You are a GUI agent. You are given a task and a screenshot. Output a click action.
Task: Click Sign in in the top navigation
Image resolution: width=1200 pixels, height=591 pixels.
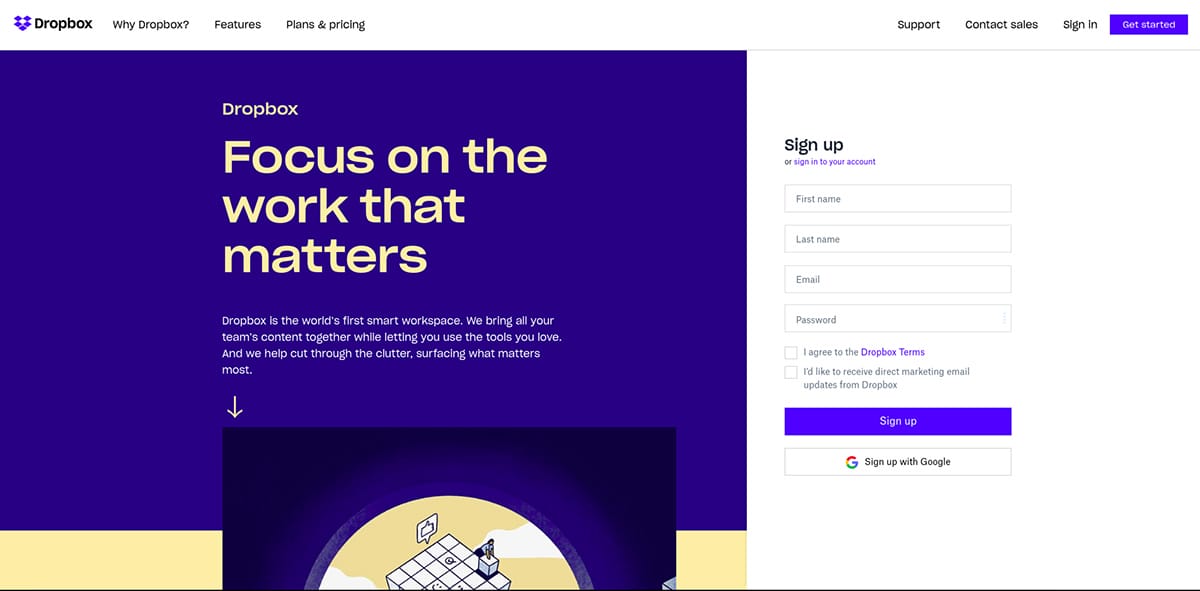(1079, 25)
